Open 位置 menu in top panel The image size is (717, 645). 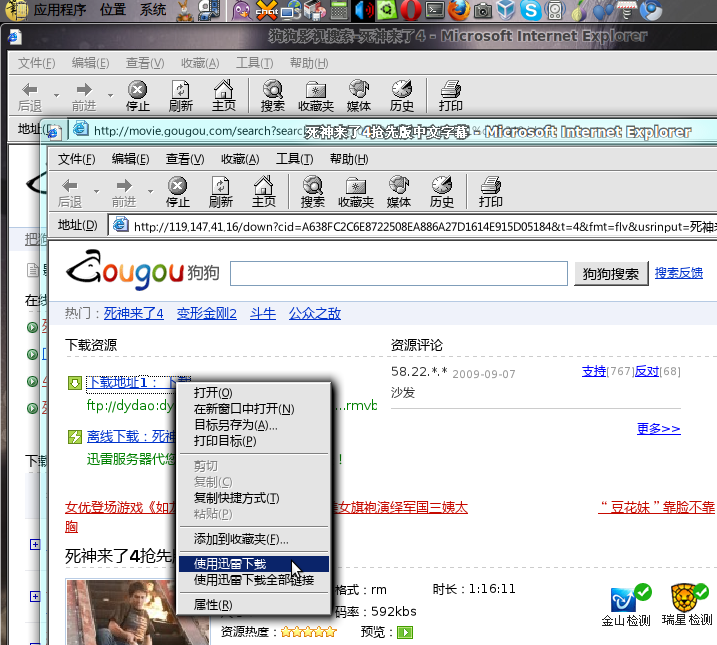pyautogui.click(x=112, y=10)
